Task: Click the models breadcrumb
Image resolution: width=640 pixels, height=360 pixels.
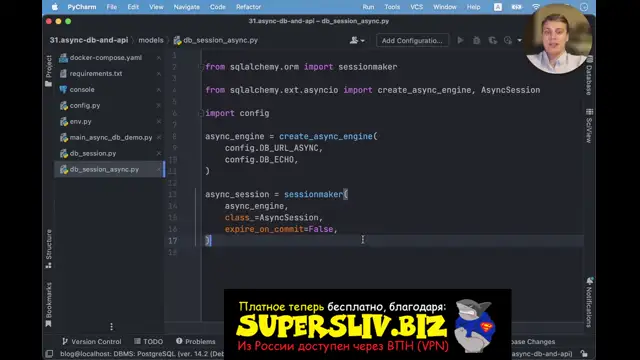Action: 151,40
